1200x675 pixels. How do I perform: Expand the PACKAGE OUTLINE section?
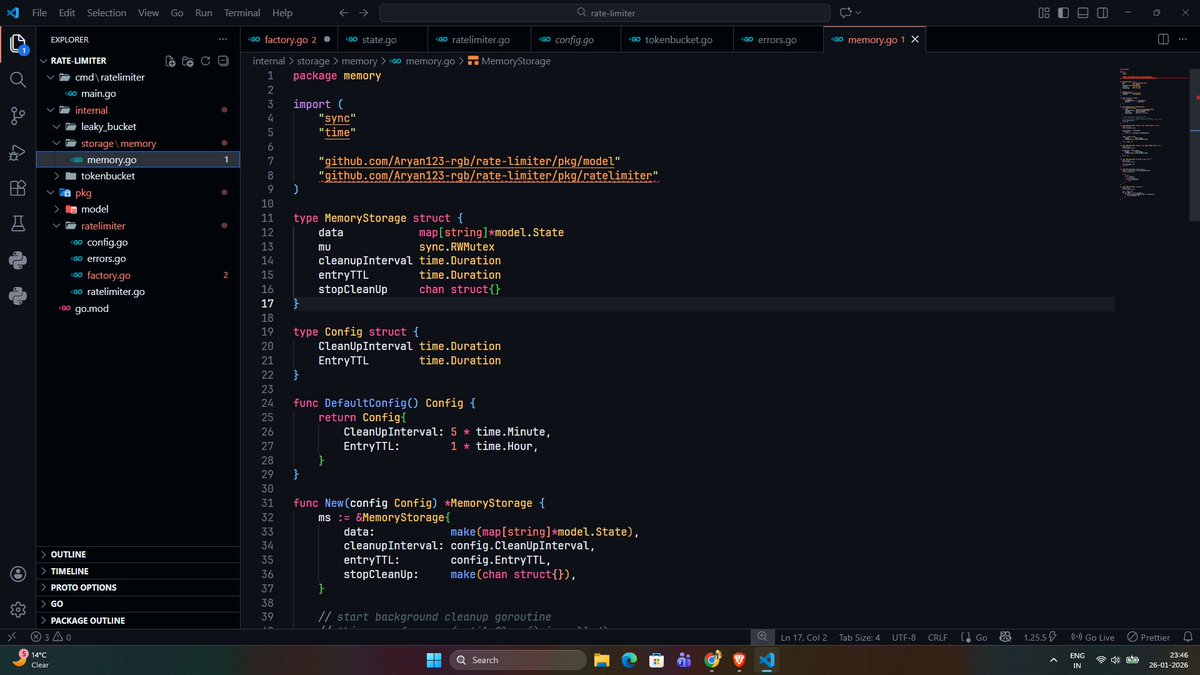(138, 620)
